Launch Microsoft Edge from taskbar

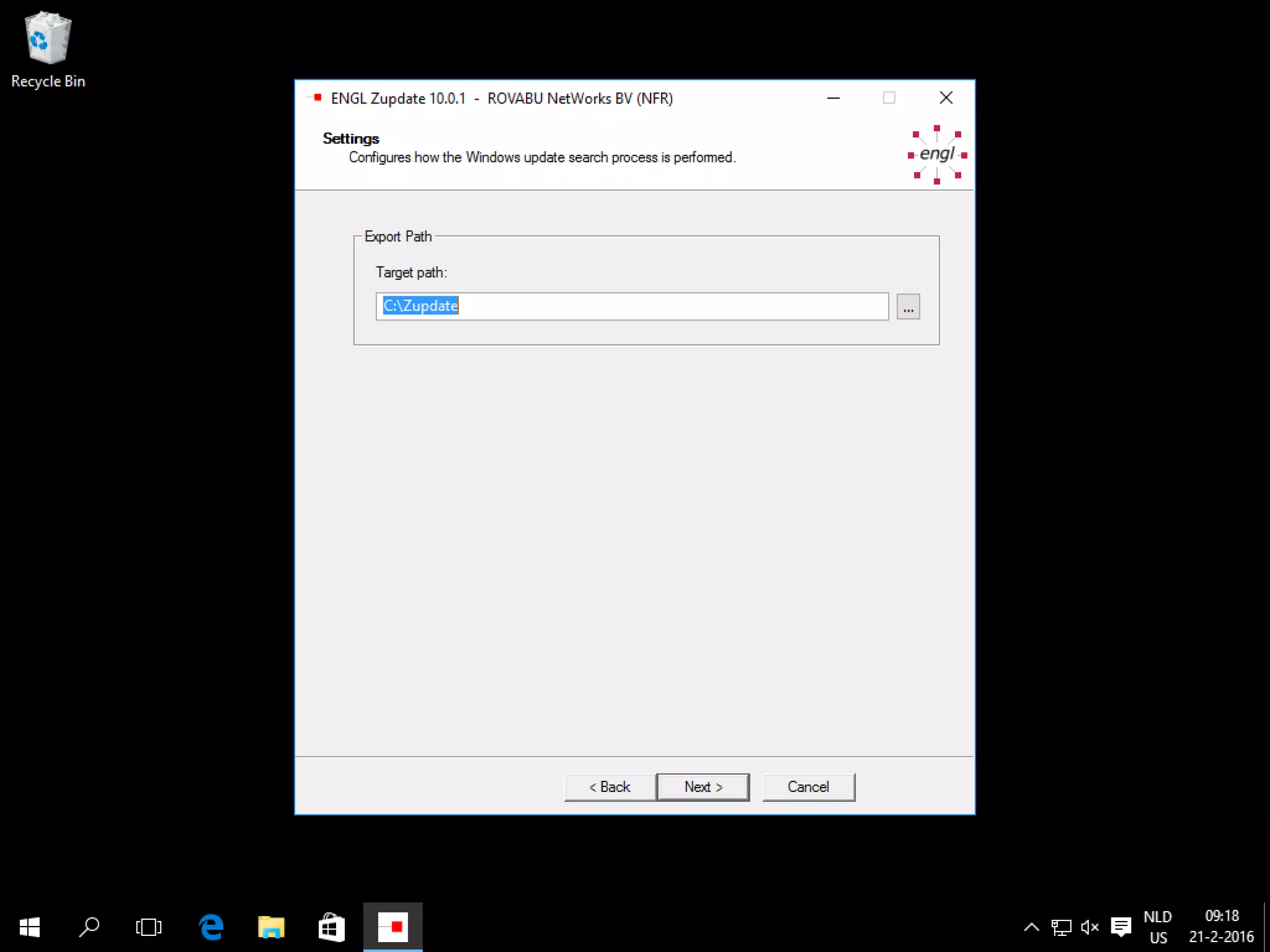[211, 927]
